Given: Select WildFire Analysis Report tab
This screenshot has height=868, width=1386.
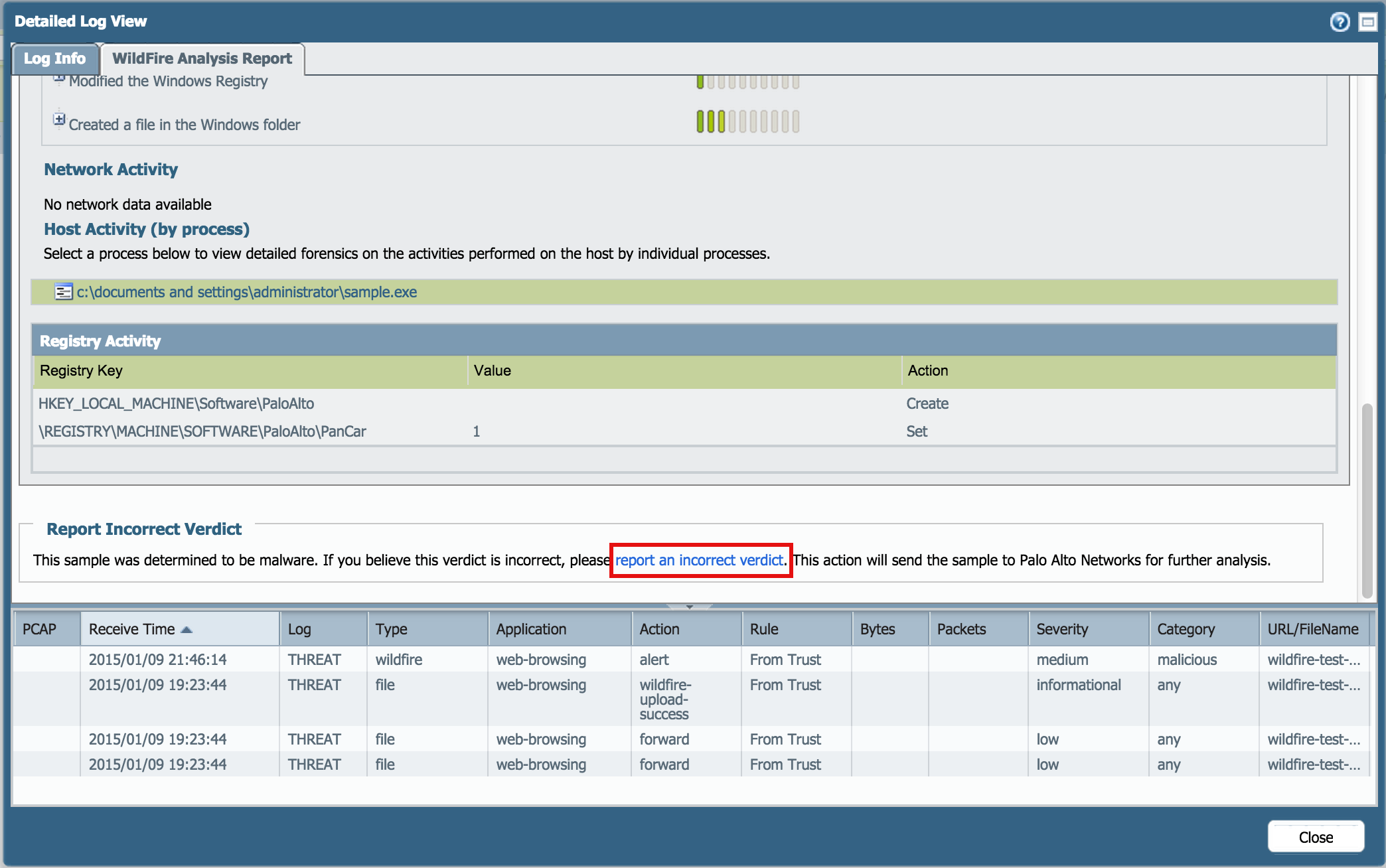Looking at the screenshot, I should pos(202,59).
